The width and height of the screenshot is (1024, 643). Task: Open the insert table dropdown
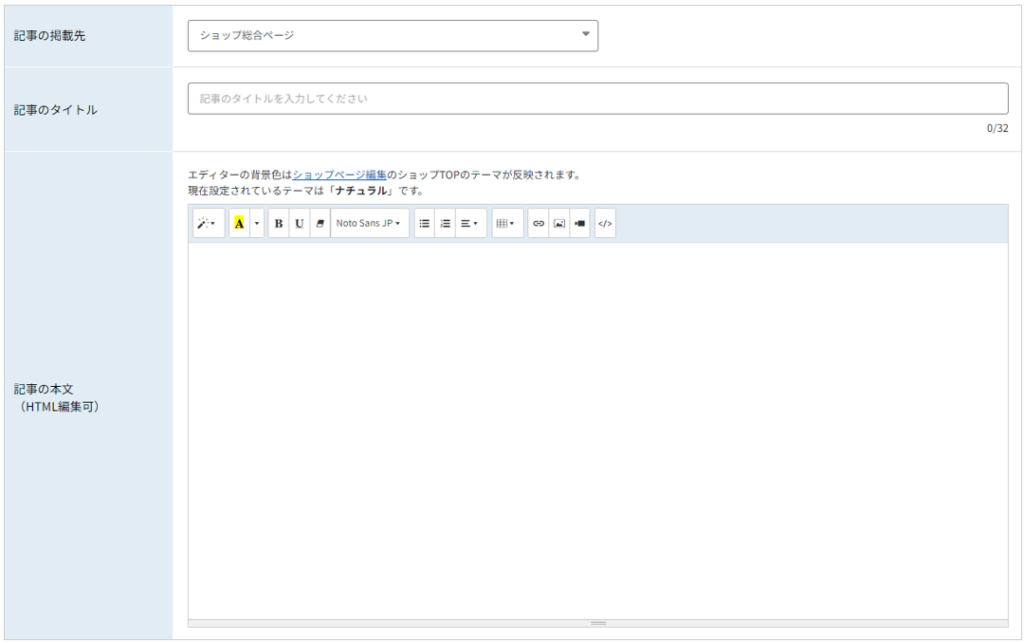[507, 223]
